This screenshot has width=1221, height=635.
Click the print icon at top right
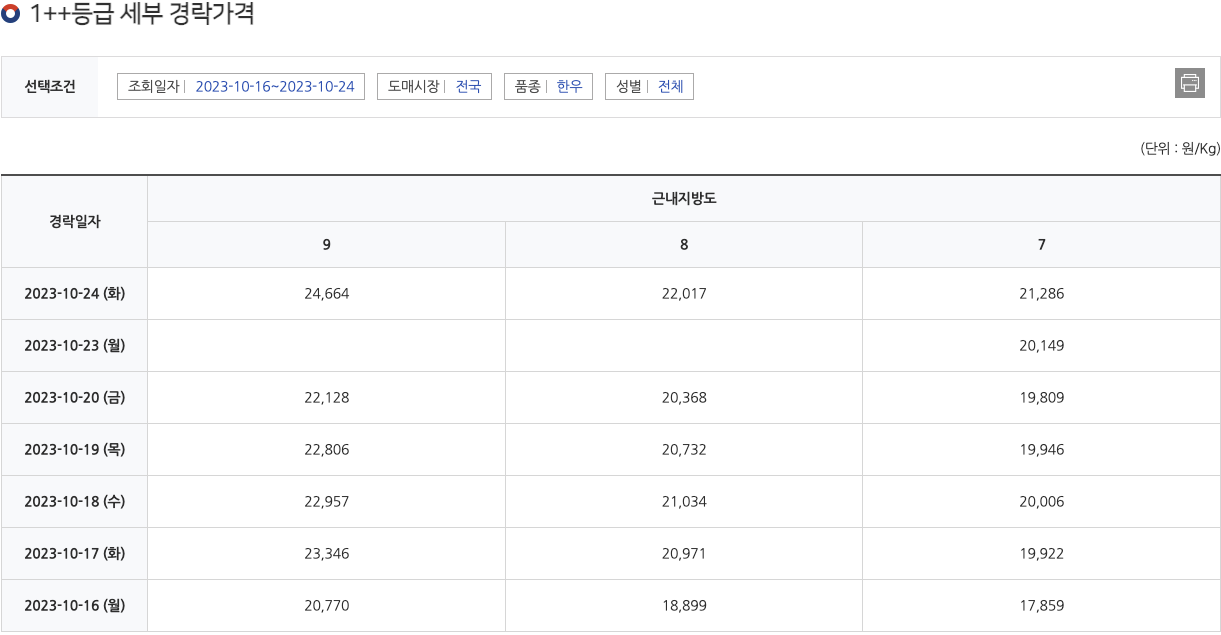pyautogui.click(x=1189, y=84)
